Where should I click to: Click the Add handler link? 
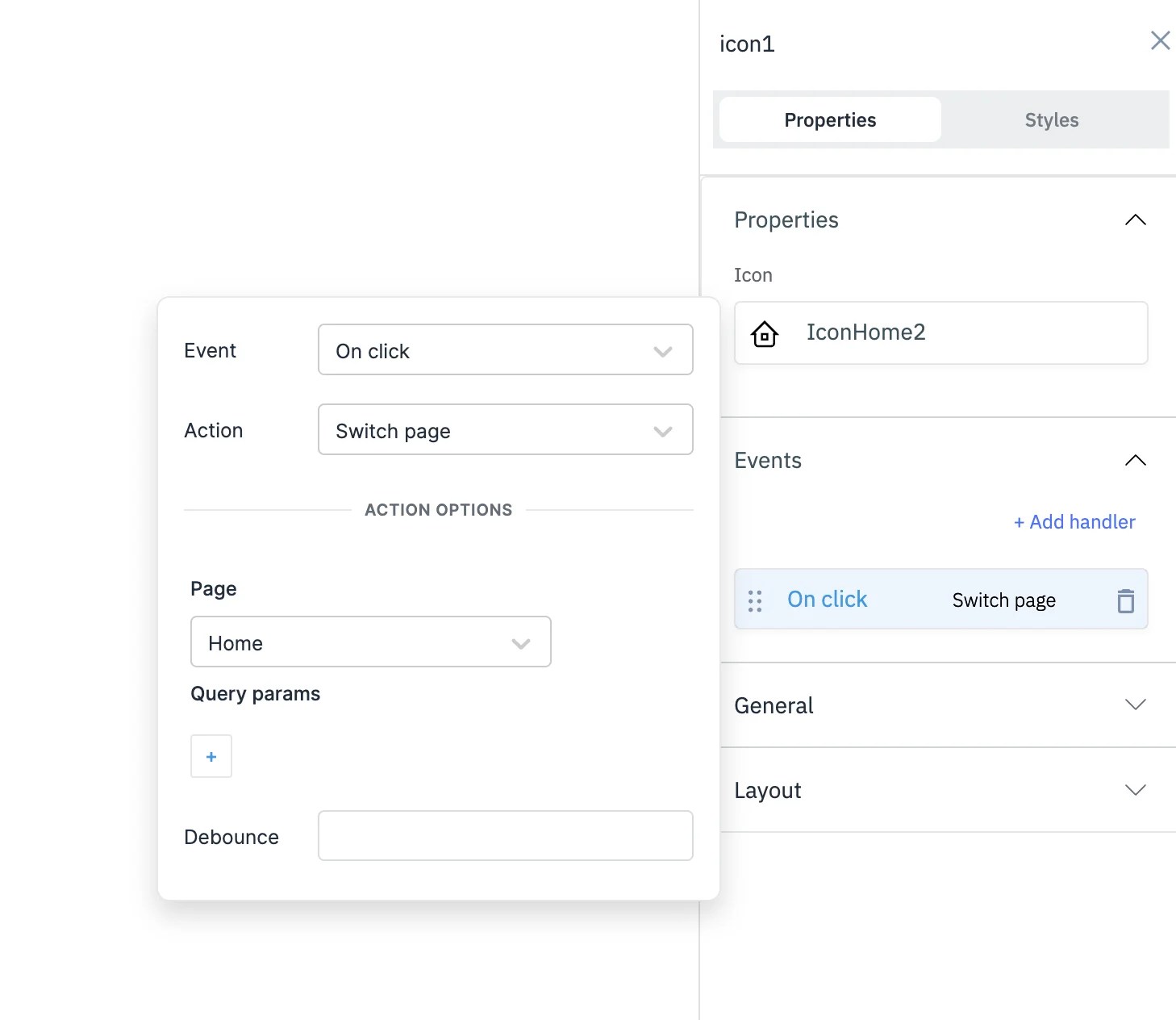click(1074, 522)
